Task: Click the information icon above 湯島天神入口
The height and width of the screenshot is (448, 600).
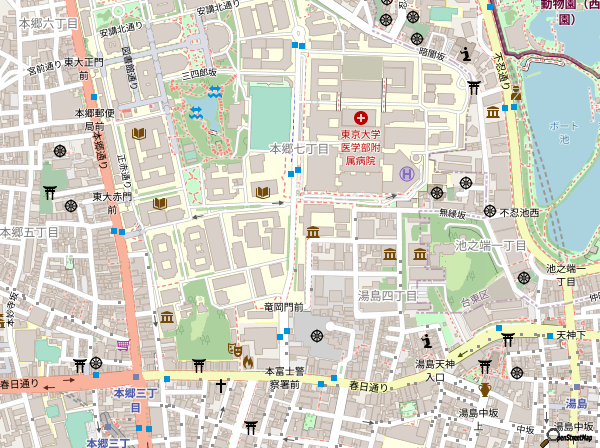Action: pyautogui.click(x=426, y=342)
